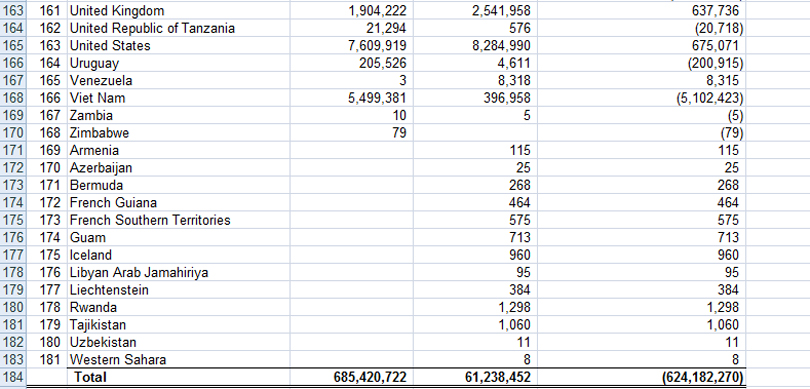Screen dimensions: 810x389
Task: Click value (5,102,423) in Viet Nam row
Action: (641, 98)
